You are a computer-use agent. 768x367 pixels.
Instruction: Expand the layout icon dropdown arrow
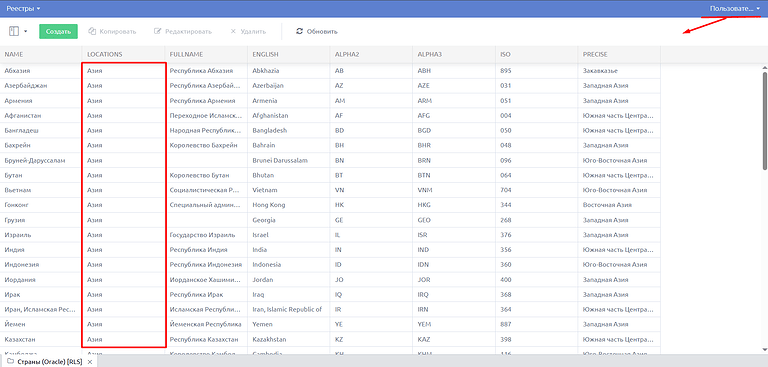click(x=25, y=31)
